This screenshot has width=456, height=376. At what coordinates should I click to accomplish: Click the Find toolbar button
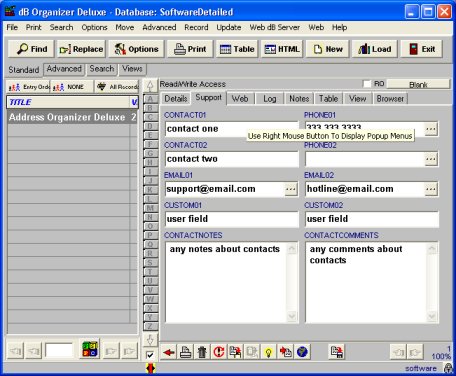point(32,49)
